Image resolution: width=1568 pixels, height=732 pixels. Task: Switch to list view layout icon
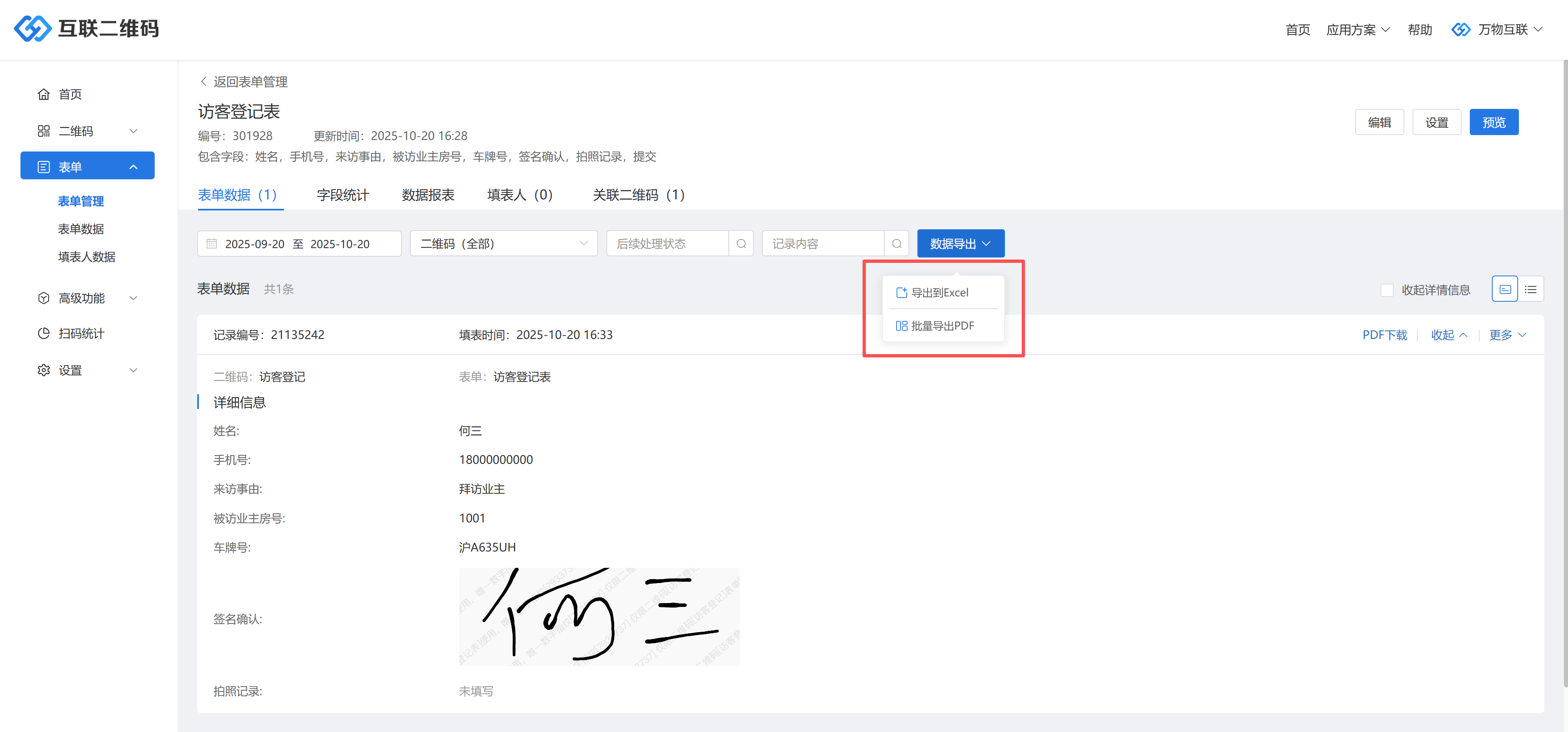click(x=1530, y=289)
